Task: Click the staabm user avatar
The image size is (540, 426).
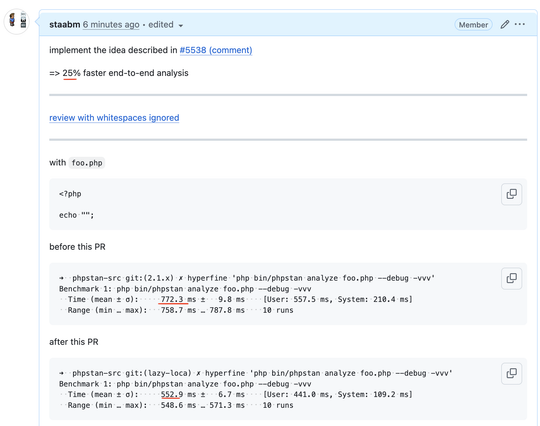Action: coord(17,21)
